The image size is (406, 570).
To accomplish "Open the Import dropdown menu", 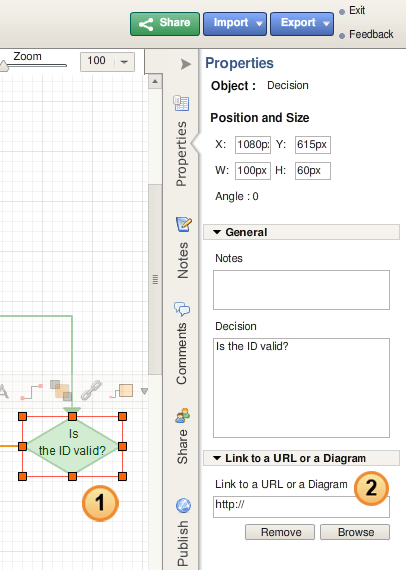I will [x=235, y=24].
